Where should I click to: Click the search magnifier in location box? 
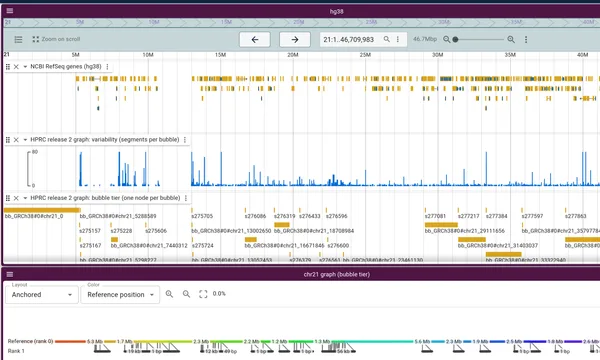(x=387, y=39)
